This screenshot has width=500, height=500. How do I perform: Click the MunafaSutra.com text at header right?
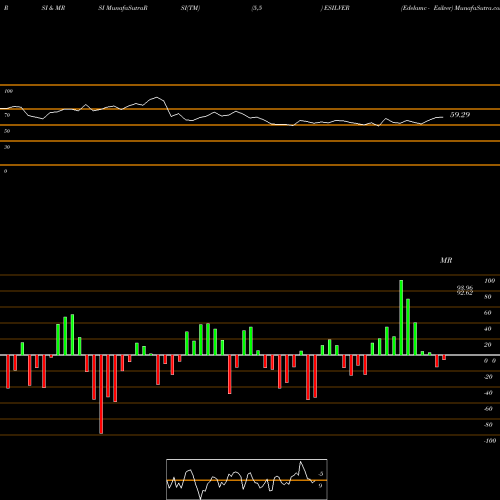coord(477,8)
